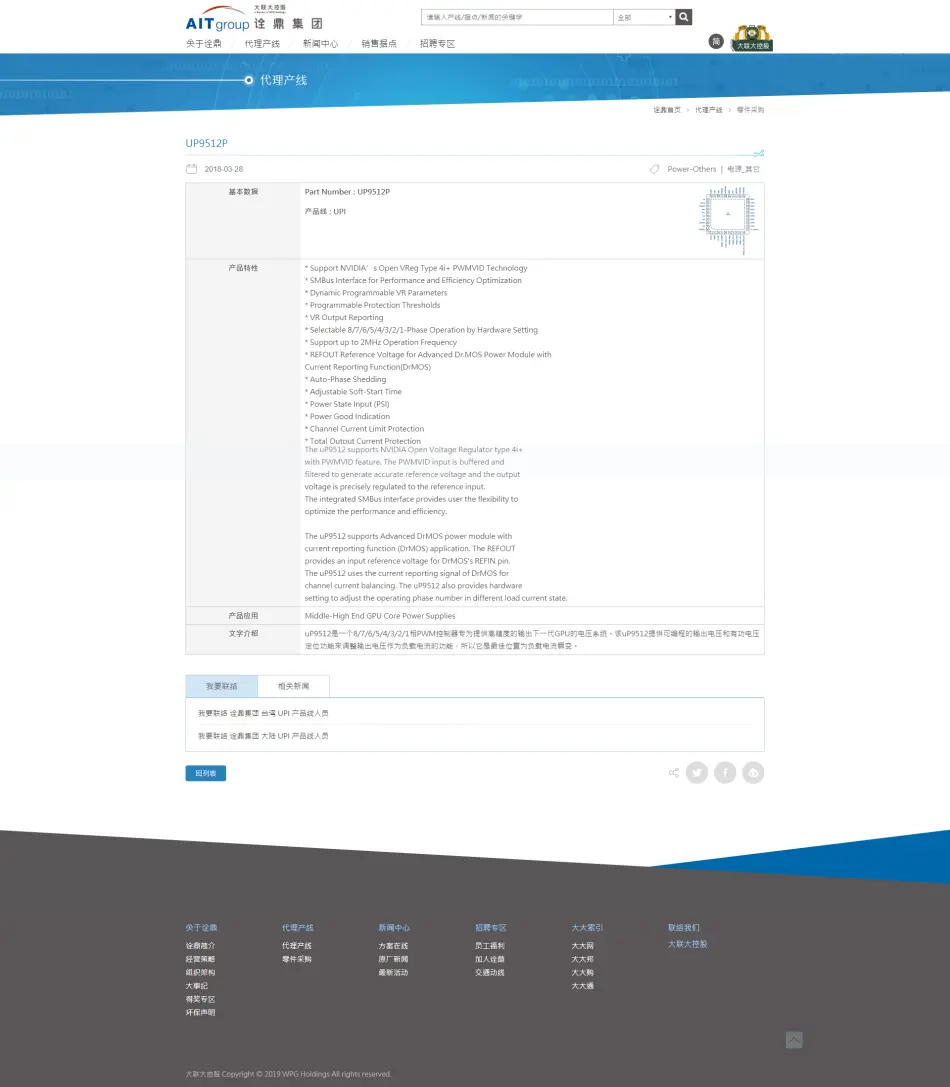Click the small icon right of the UP9512P title

tap(759, 153)
